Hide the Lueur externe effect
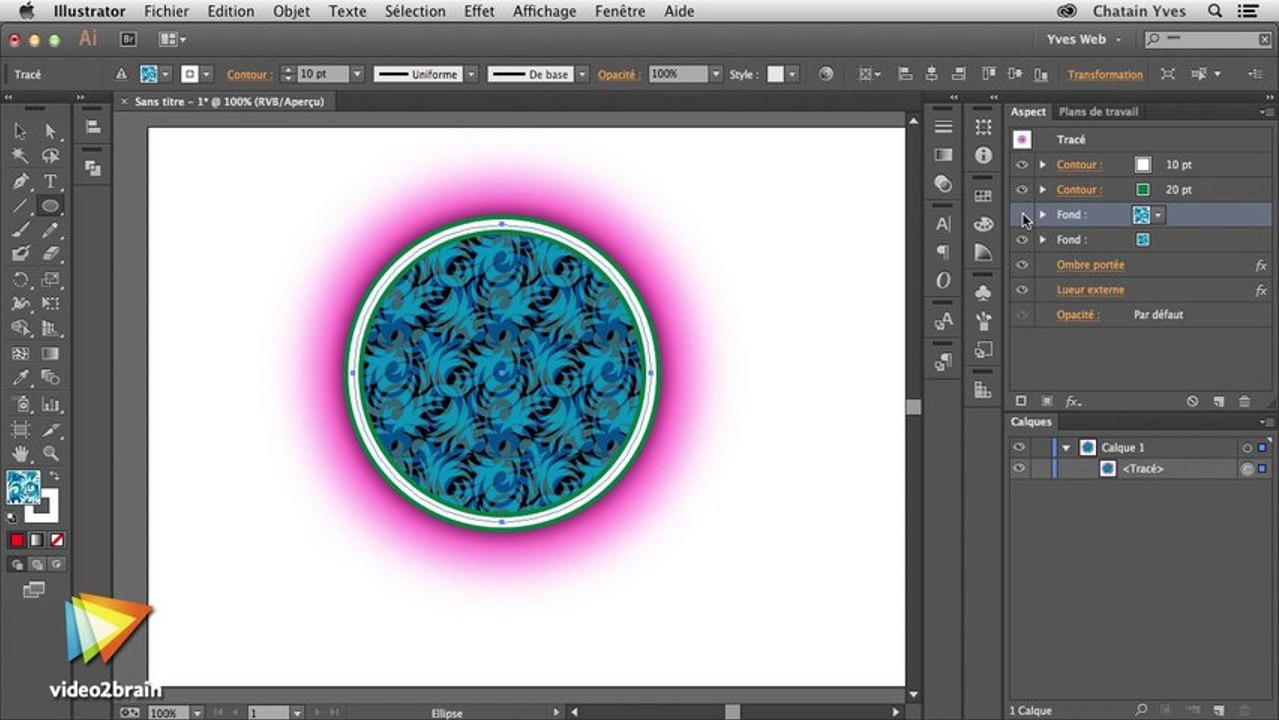 click(1021, 290)
